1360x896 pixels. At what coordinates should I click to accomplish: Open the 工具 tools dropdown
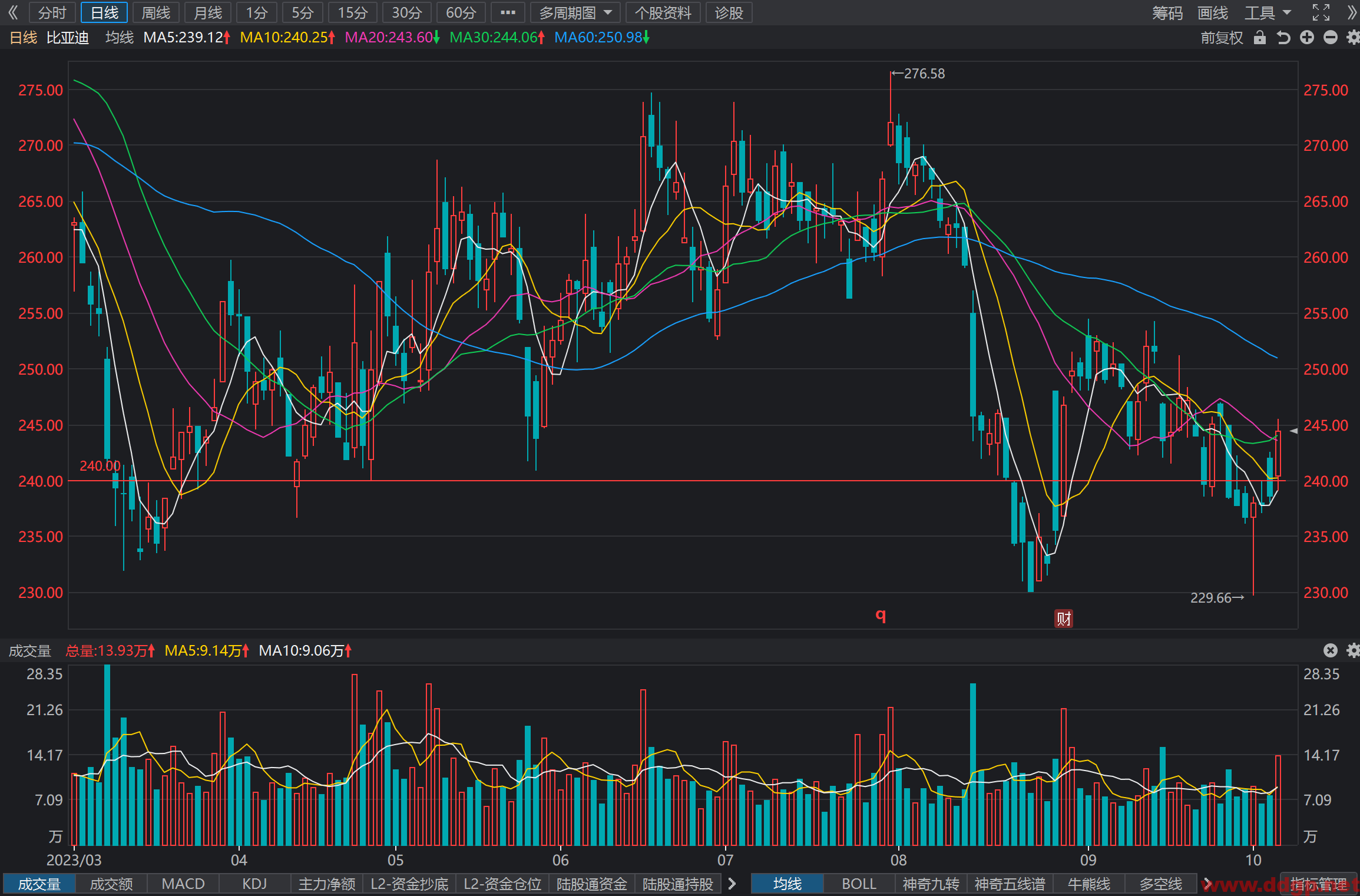coord(1268,12)
